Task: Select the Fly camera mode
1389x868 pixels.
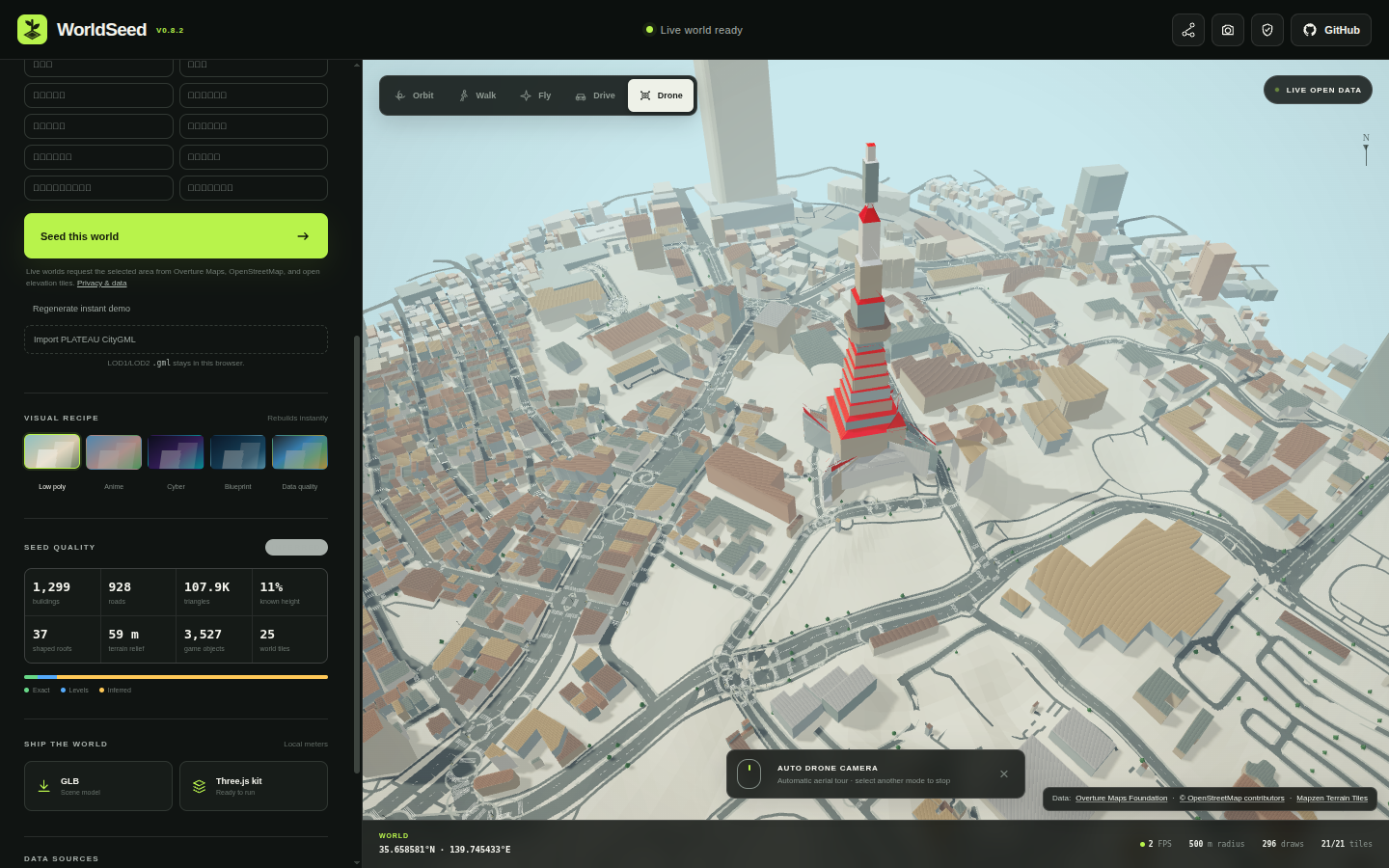Action: coord(536,95)
